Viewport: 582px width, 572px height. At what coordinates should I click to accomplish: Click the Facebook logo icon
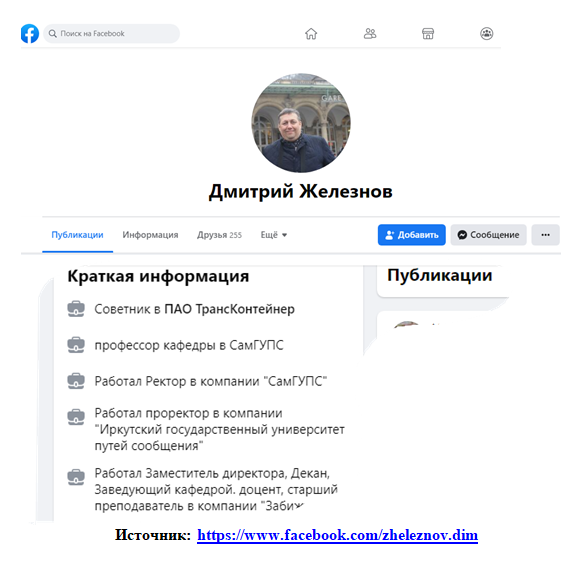click(30, 33)
